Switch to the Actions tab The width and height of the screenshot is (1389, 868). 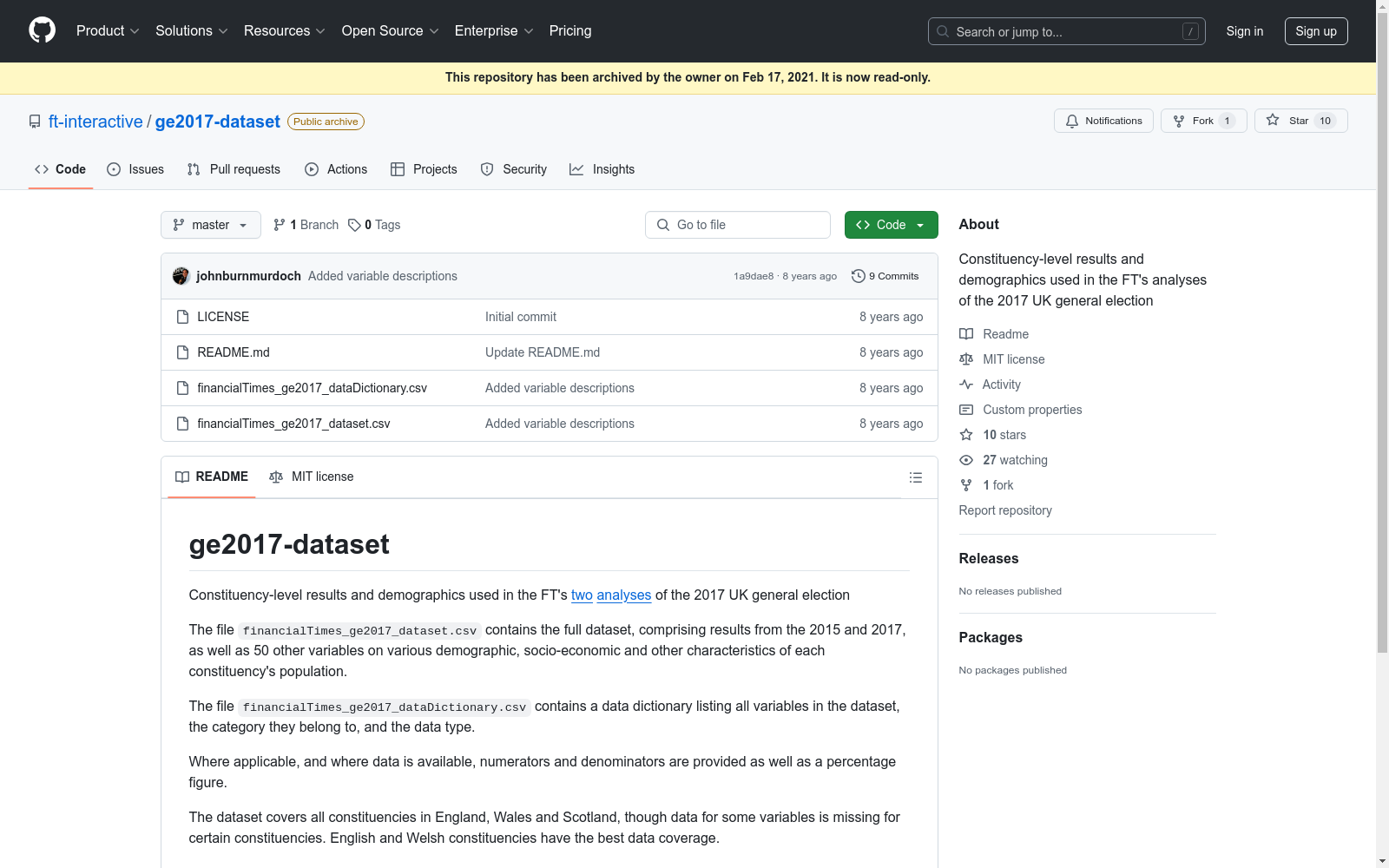tap(336, 169)
